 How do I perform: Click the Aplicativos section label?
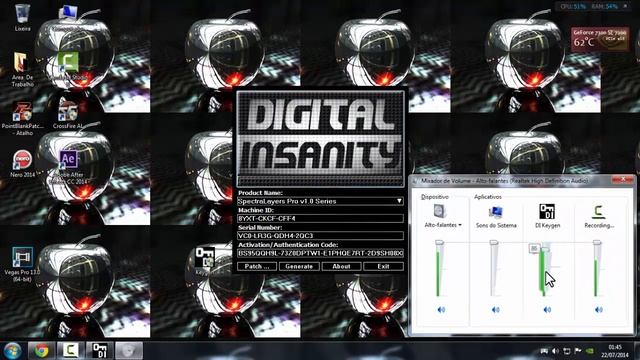488,197
